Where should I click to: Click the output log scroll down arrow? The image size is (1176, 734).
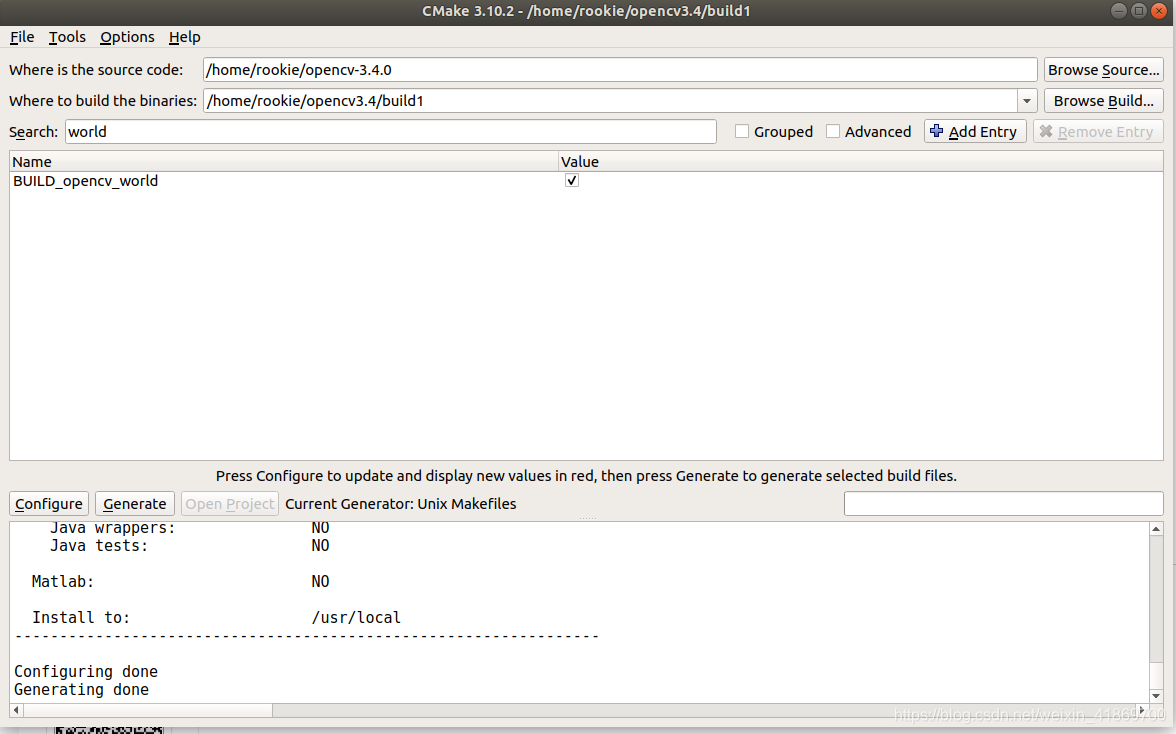click(1156, 696)
